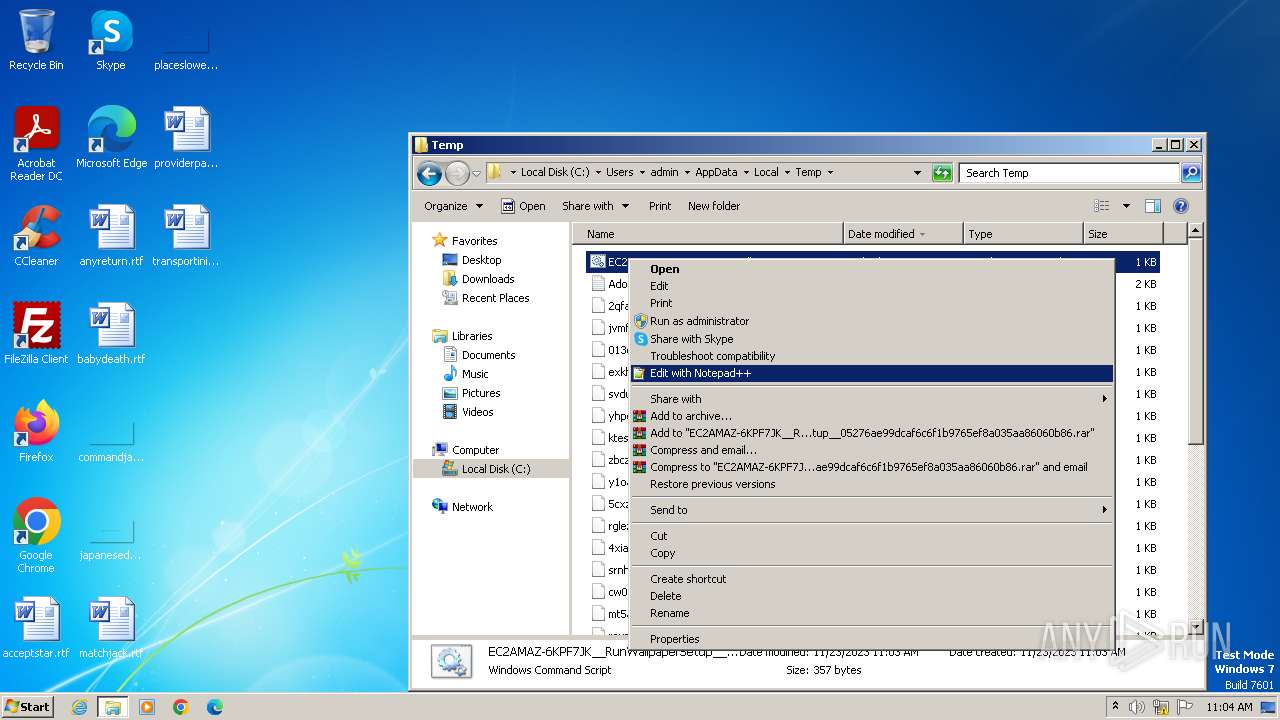This screenshot has height=720, width=1280.
Task: Select the babydeath.rtf document icon
Action: (111, 334)
